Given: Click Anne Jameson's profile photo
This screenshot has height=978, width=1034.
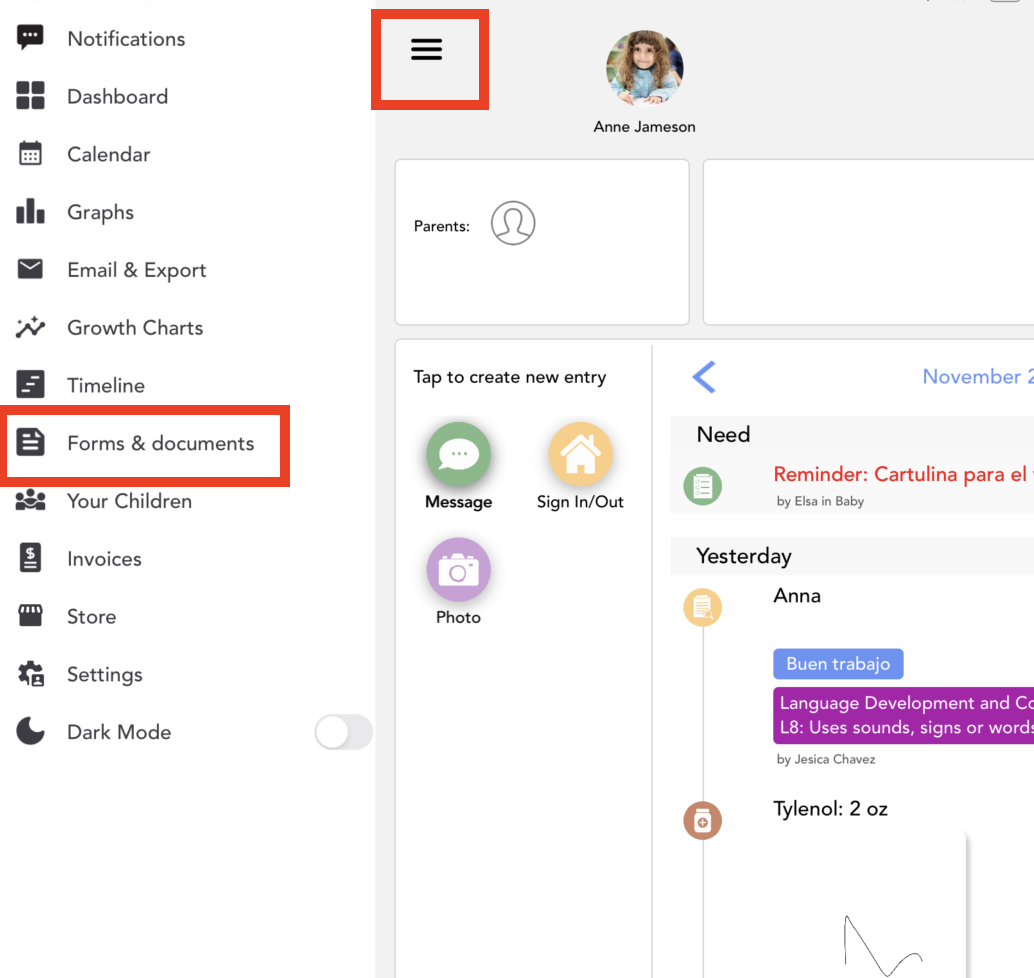Looking at the screenshot, I should [x=644, y=67].
